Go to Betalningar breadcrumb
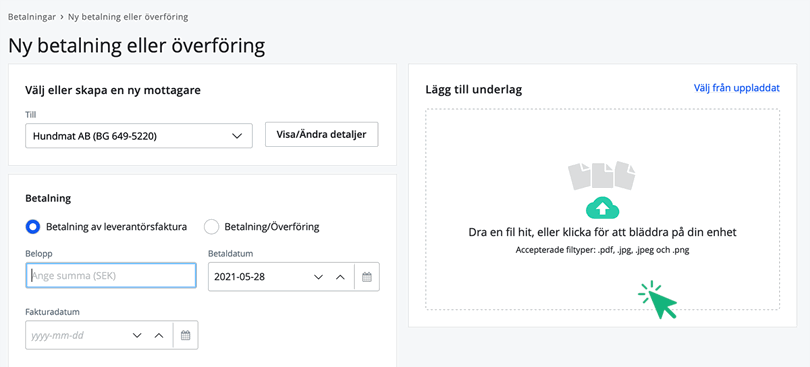 tap(32, 17)
